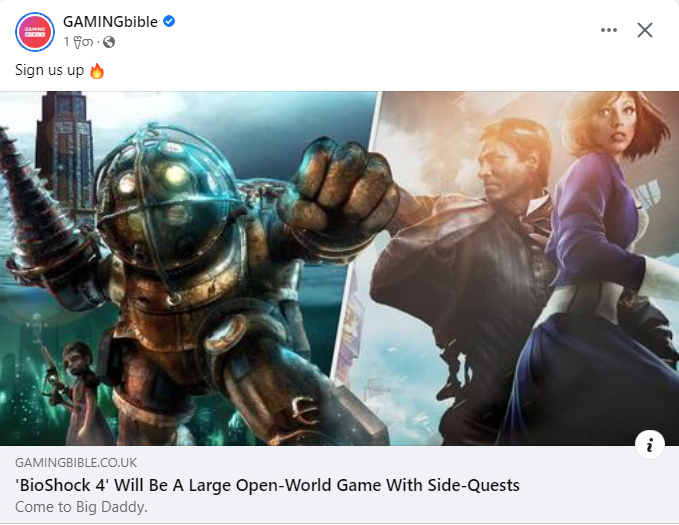The image size is (679, 525).
Task: Open the GAMINGbible profile picture
Action: pyautogui.click(x=35, y=32)
